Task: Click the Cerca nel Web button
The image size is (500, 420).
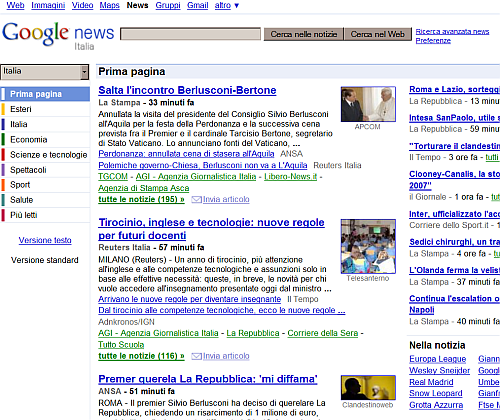Action: tap(378, 34)
